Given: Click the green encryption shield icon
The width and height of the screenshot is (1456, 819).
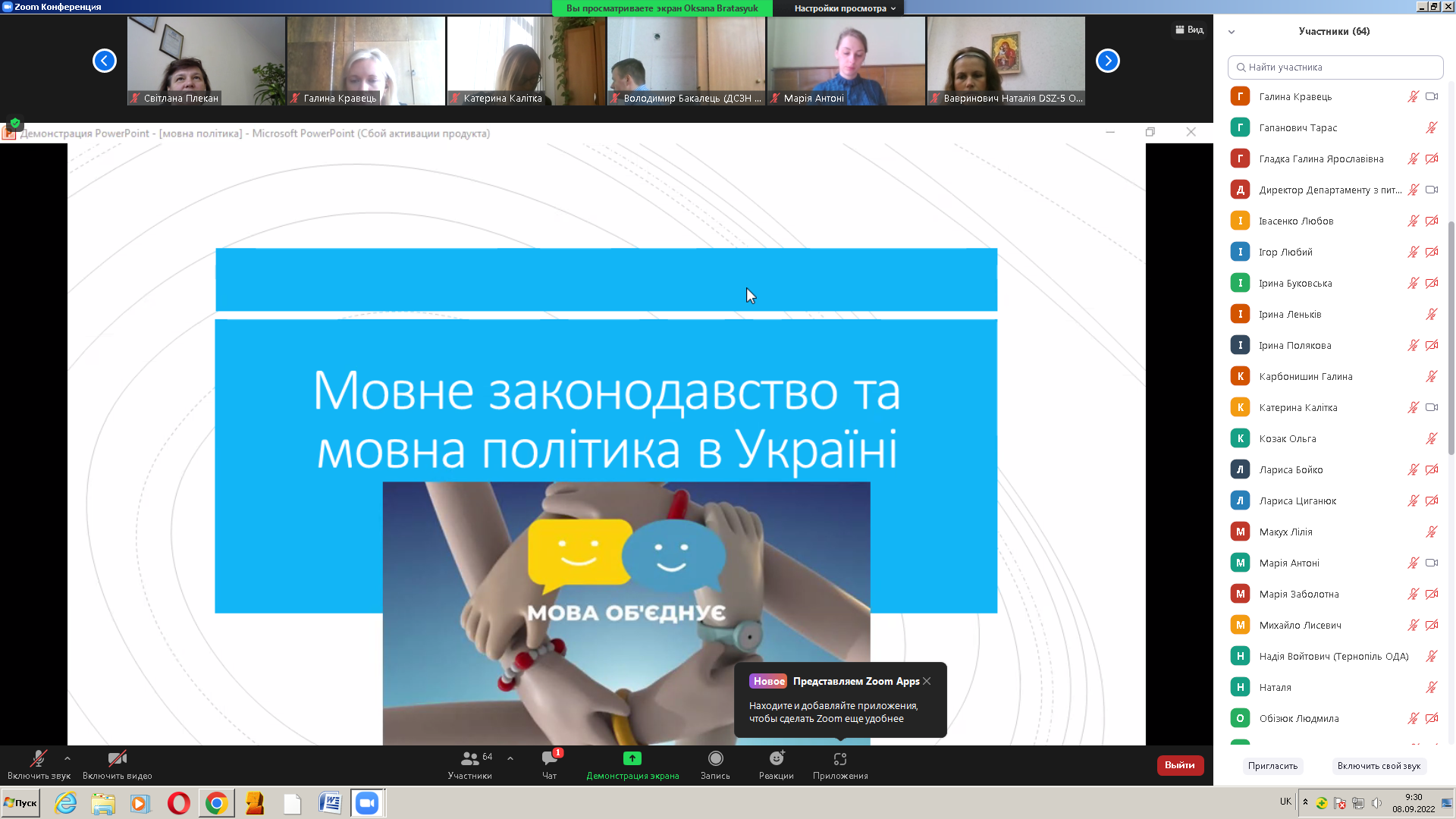Looking at the screenshot, I should tap(15, 123).
